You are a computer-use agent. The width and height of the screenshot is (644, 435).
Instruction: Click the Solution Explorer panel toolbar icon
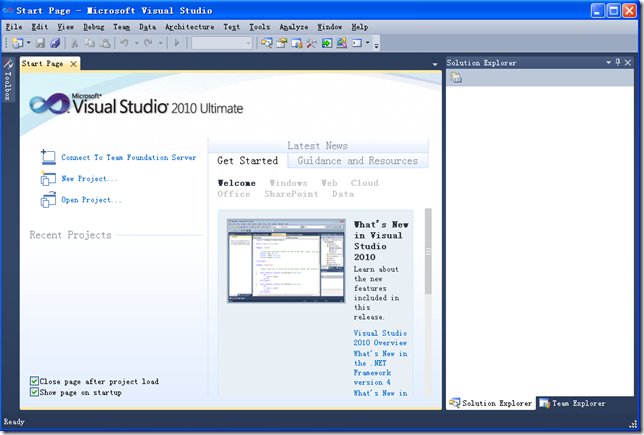(456, 78)
